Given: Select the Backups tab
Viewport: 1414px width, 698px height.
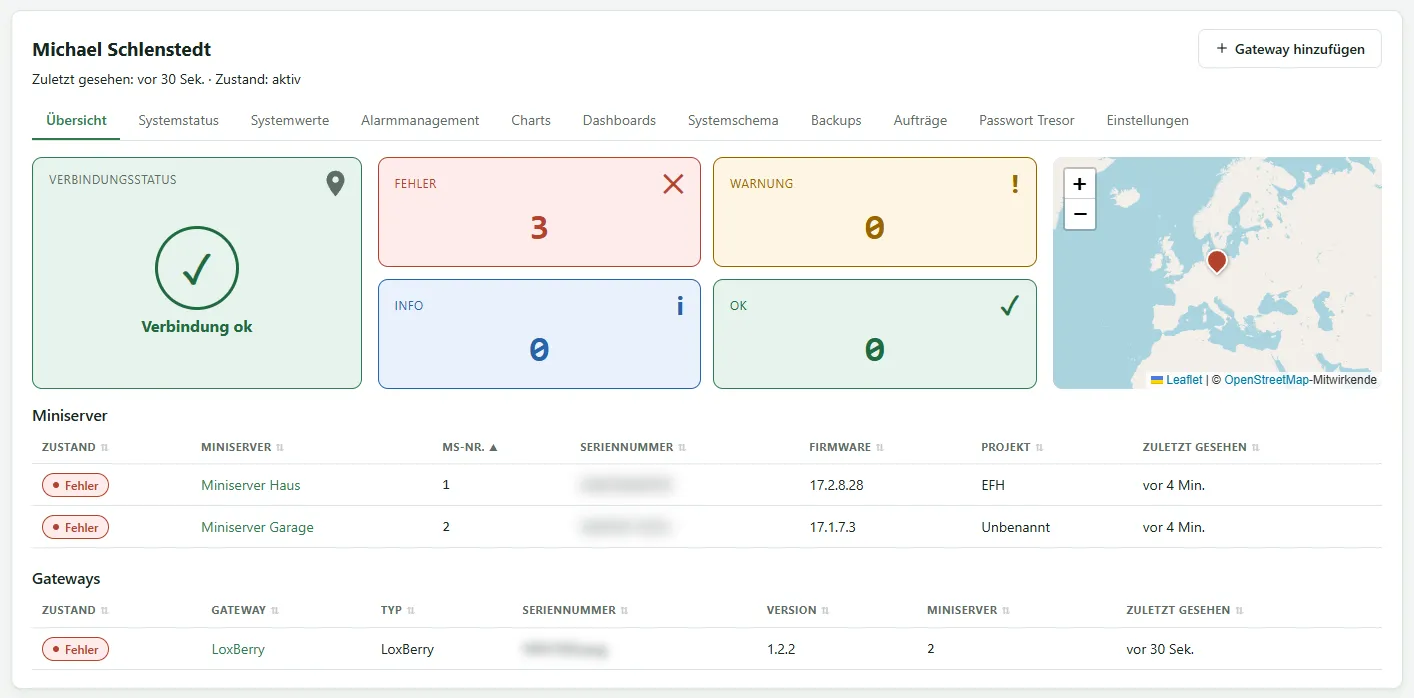Looking at the screenshot, I should 836,120.
